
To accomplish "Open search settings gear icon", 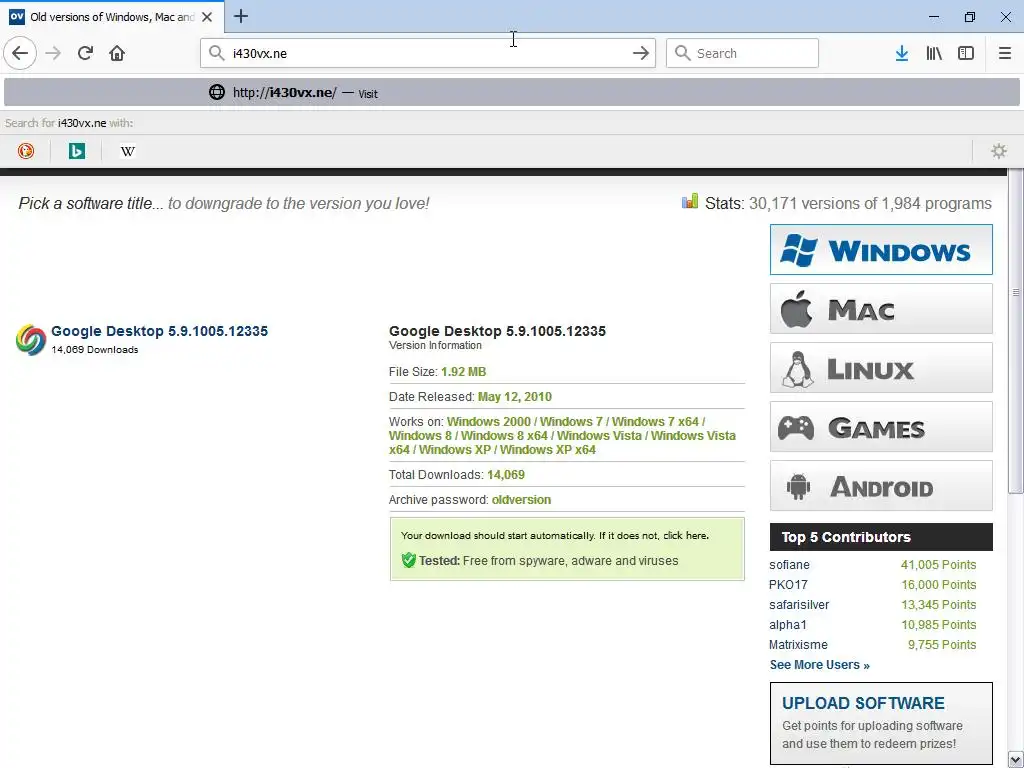I will click(x=999, y=152).
